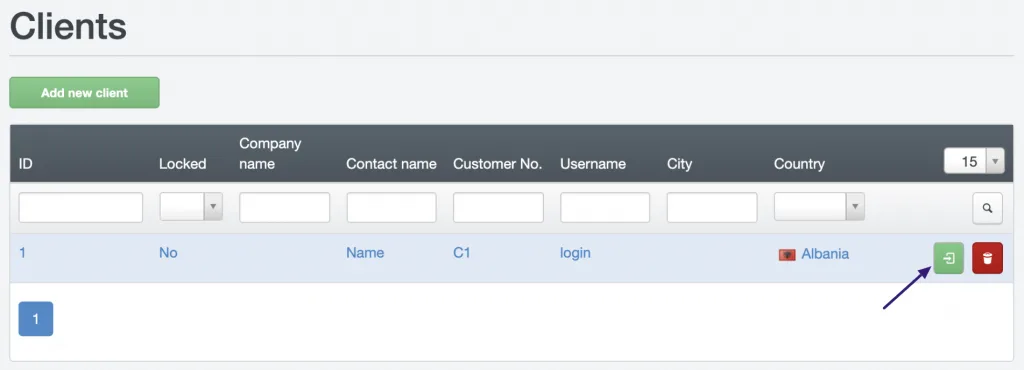1024x370 pixels.
Task: Focus the Customer No. filter field
Action: 498,208
